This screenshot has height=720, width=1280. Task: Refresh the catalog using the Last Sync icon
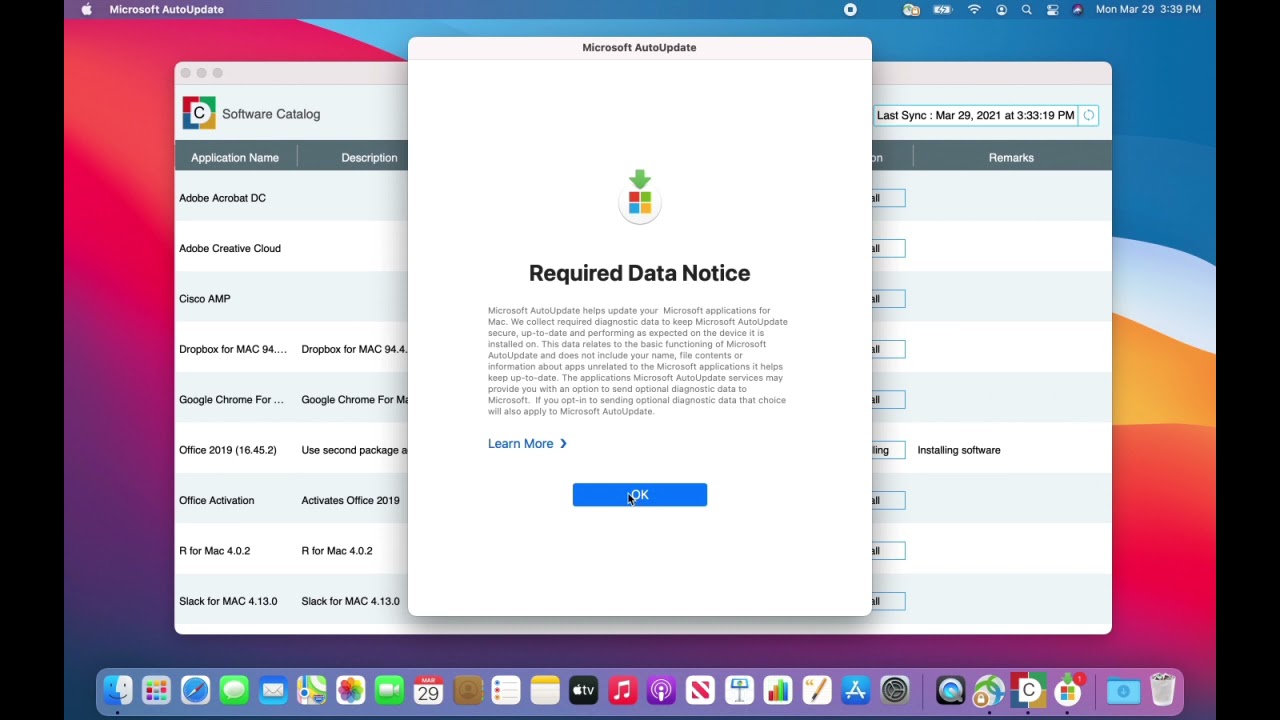(x=1089, y=115)
